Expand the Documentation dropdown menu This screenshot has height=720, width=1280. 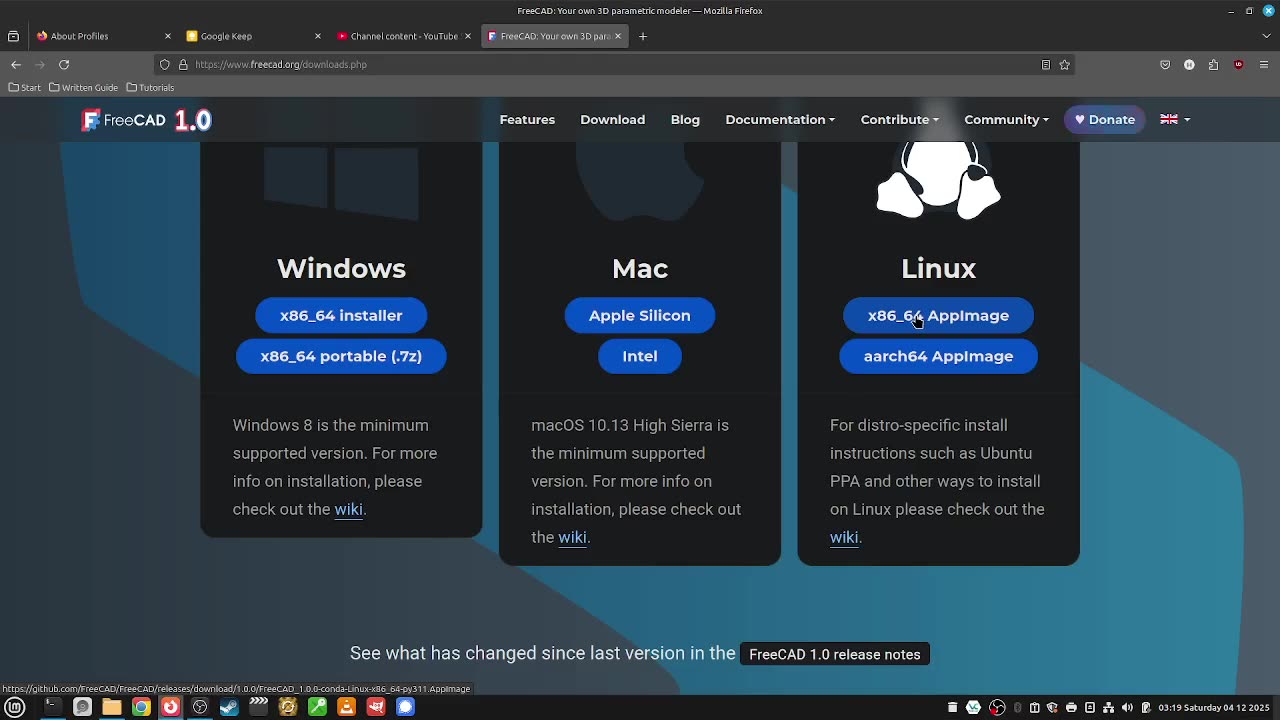(x=780, y=119)
